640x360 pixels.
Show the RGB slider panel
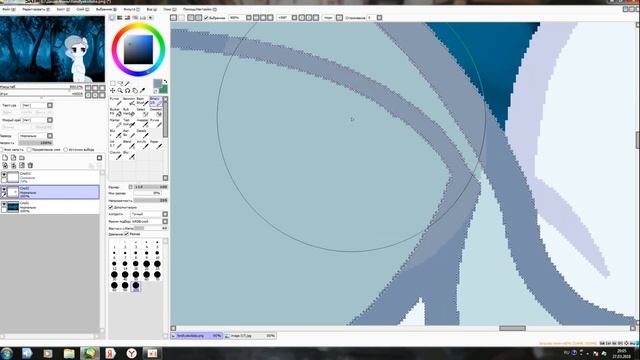(120, 18)
